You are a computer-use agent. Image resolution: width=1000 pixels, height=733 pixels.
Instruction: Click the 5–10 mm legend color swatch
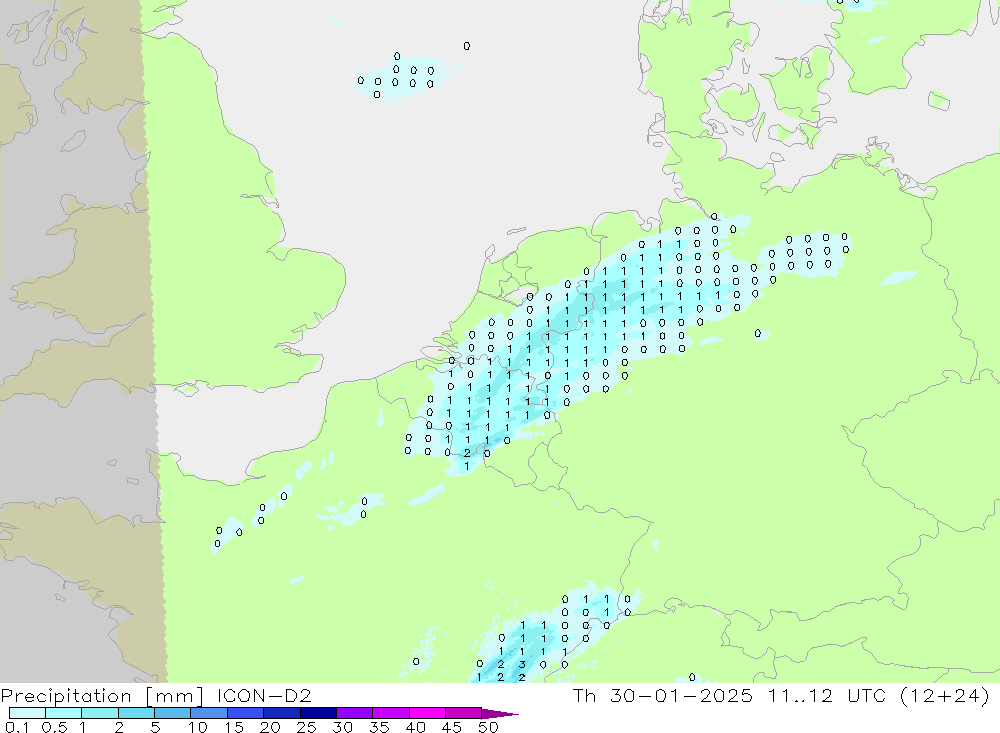173,713
